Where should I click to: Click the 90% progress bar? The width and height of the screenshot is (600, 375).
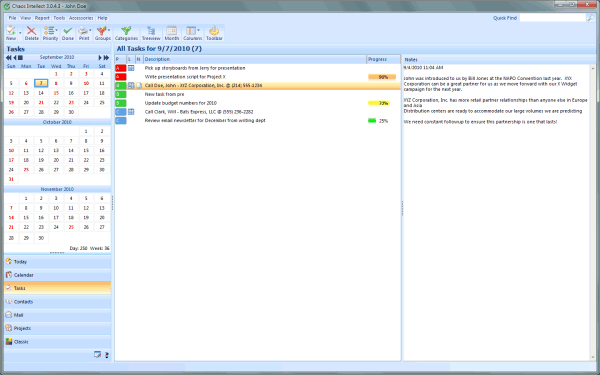[x=382, y=77]
